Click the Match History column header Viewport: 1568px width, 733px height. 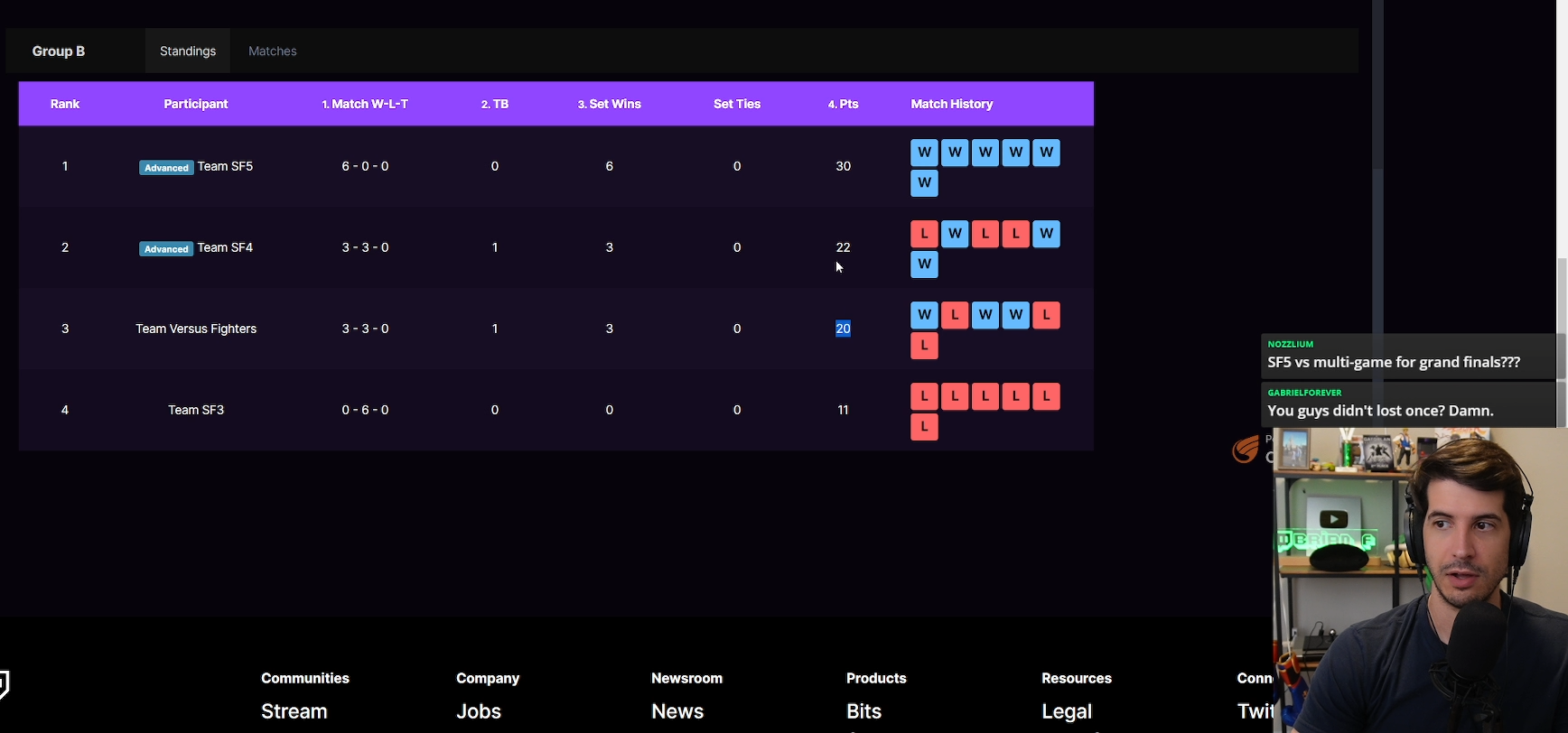click(952, 104)
